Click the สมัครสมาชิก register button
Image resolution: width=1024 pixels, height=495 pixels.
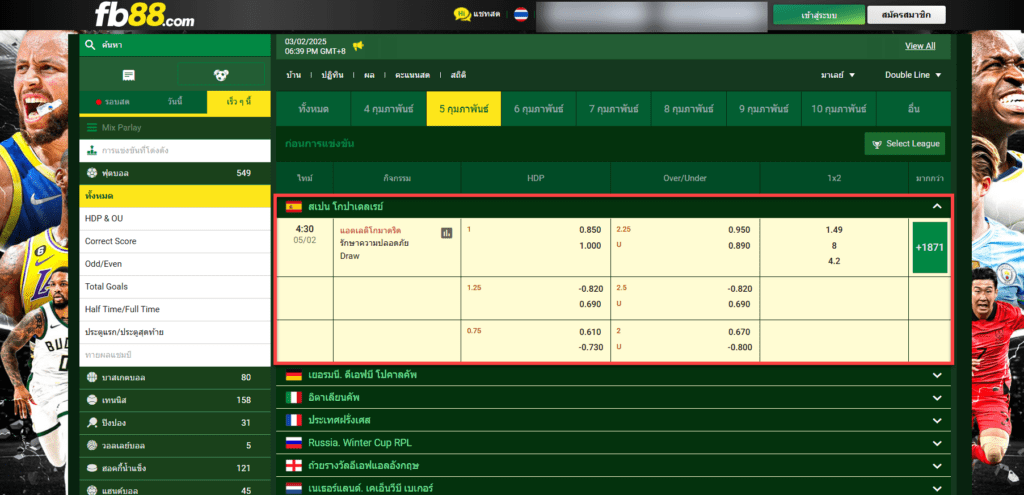(906, 14)
